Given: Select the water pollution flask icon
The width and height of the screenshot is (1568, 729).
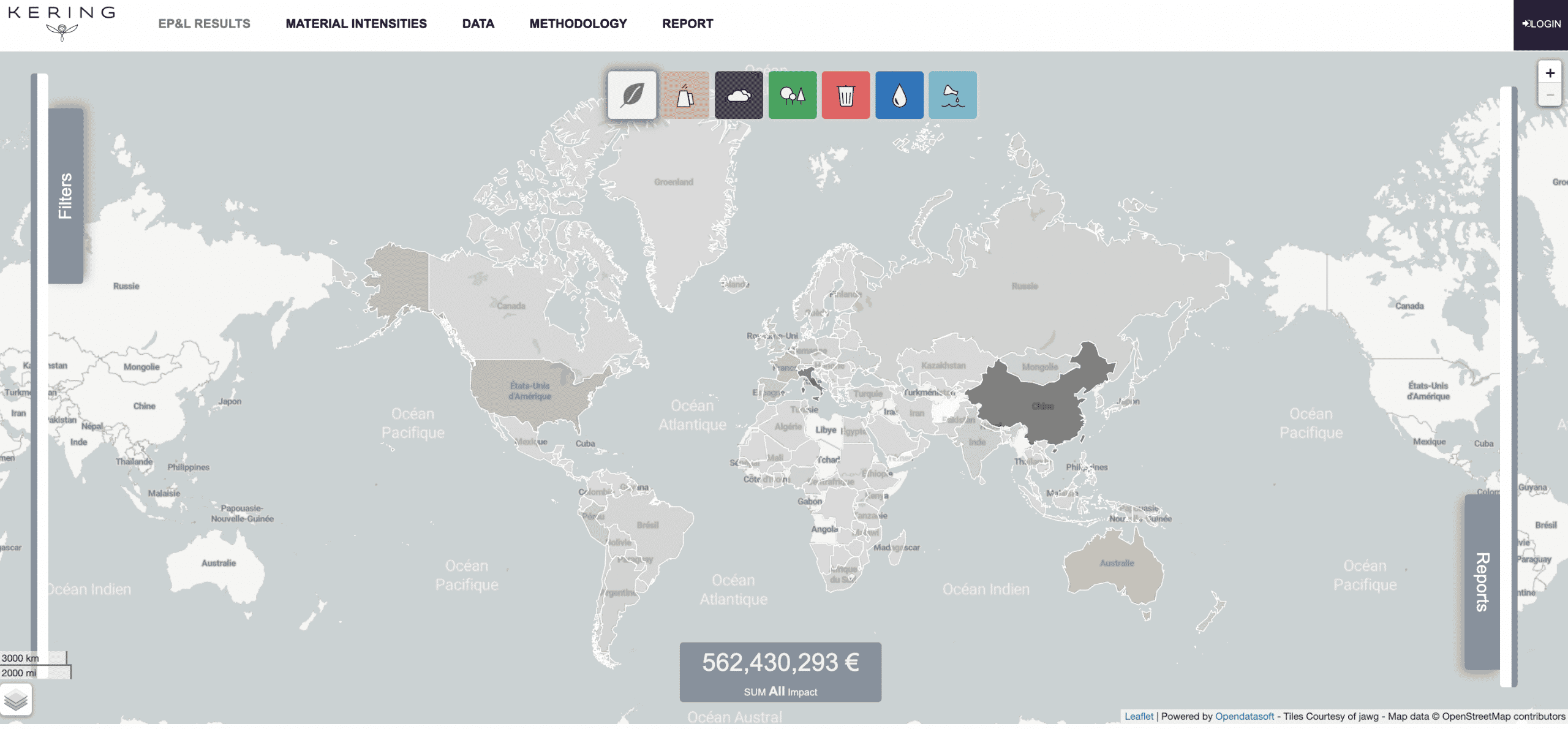Looking at the screenshot, I should [952, 96].
